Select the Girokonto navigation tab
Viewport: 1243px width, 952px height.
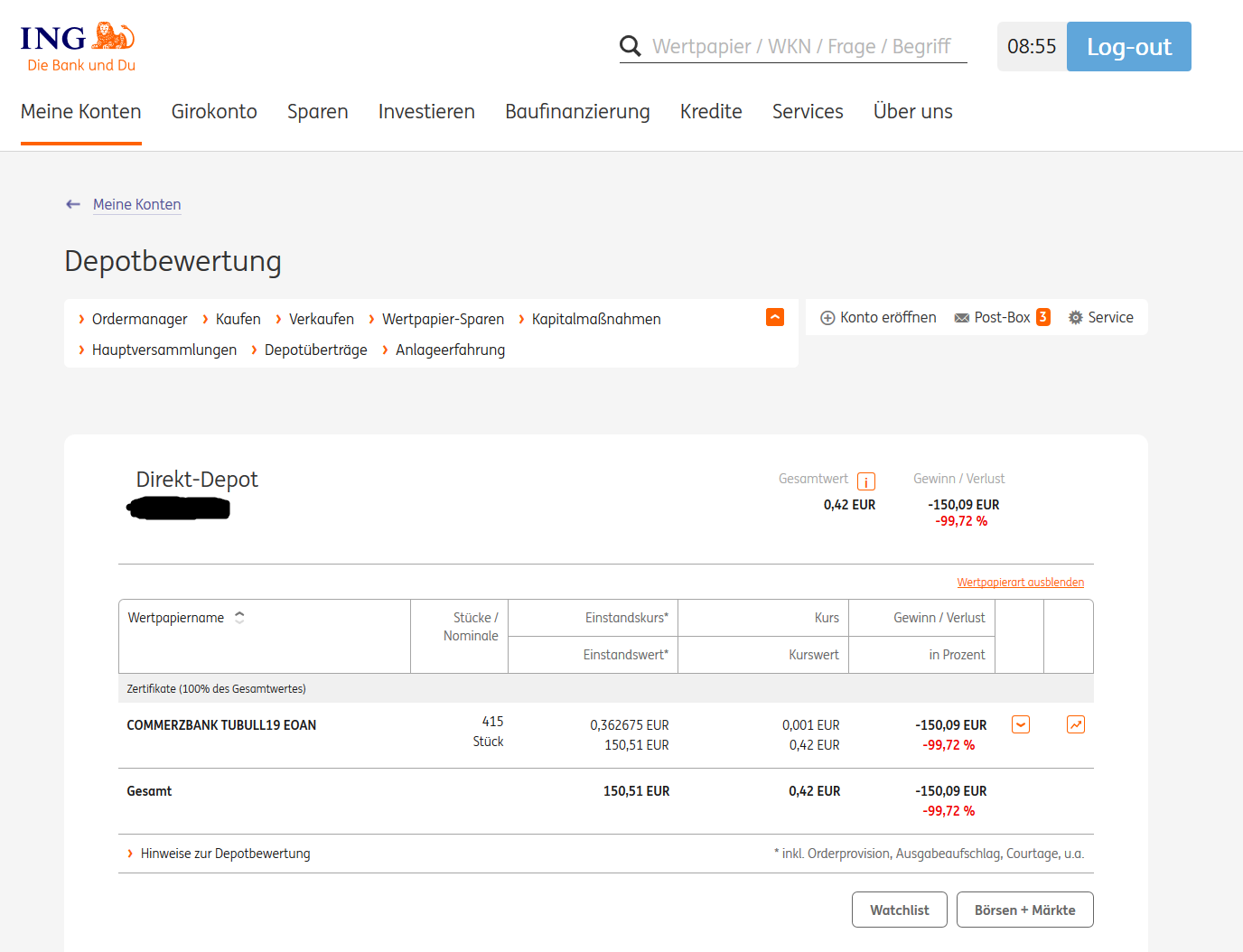(214, 112)
